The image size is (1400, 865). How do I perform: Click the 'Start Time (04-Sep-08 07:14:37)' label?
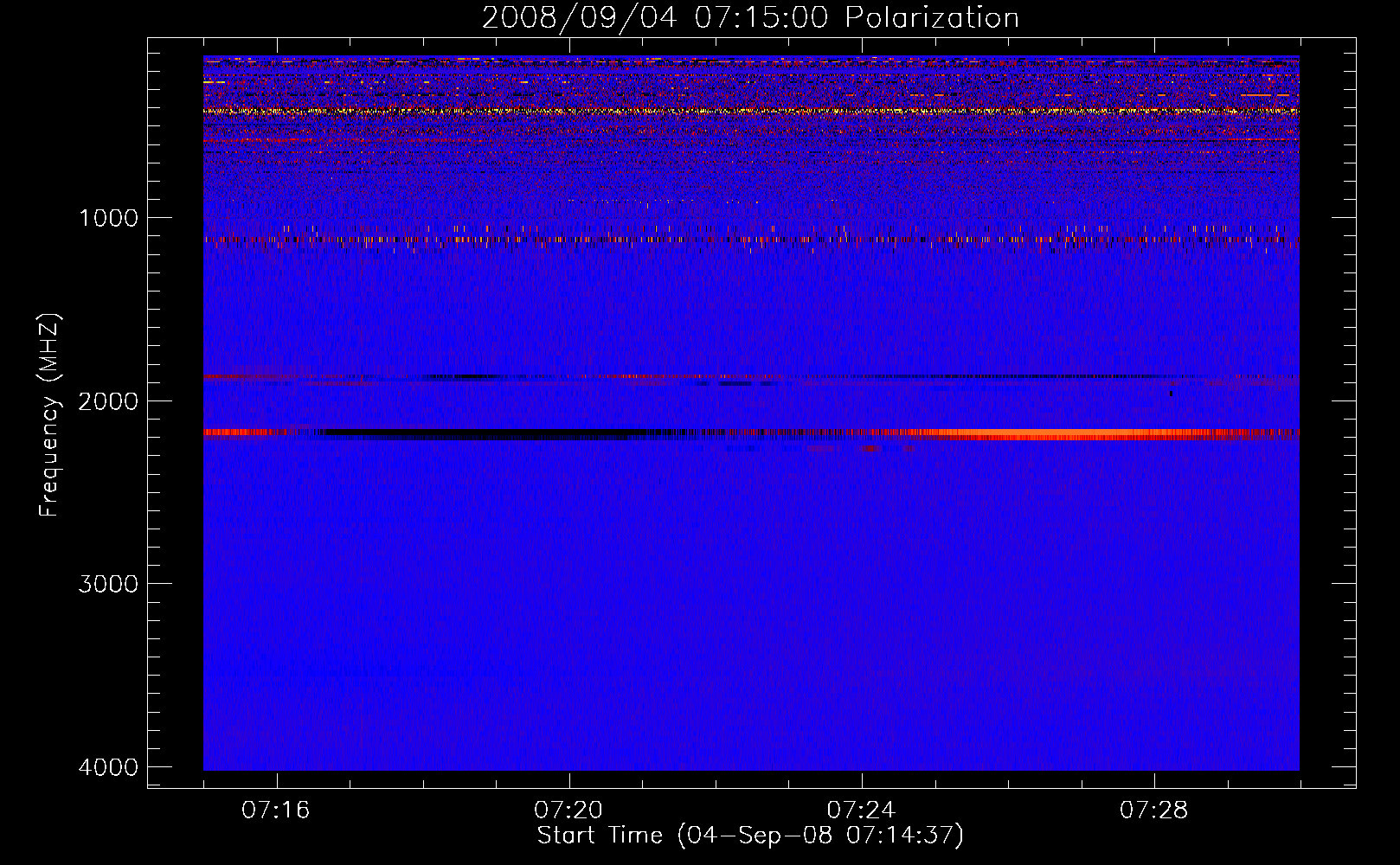[x=750, y=836]
